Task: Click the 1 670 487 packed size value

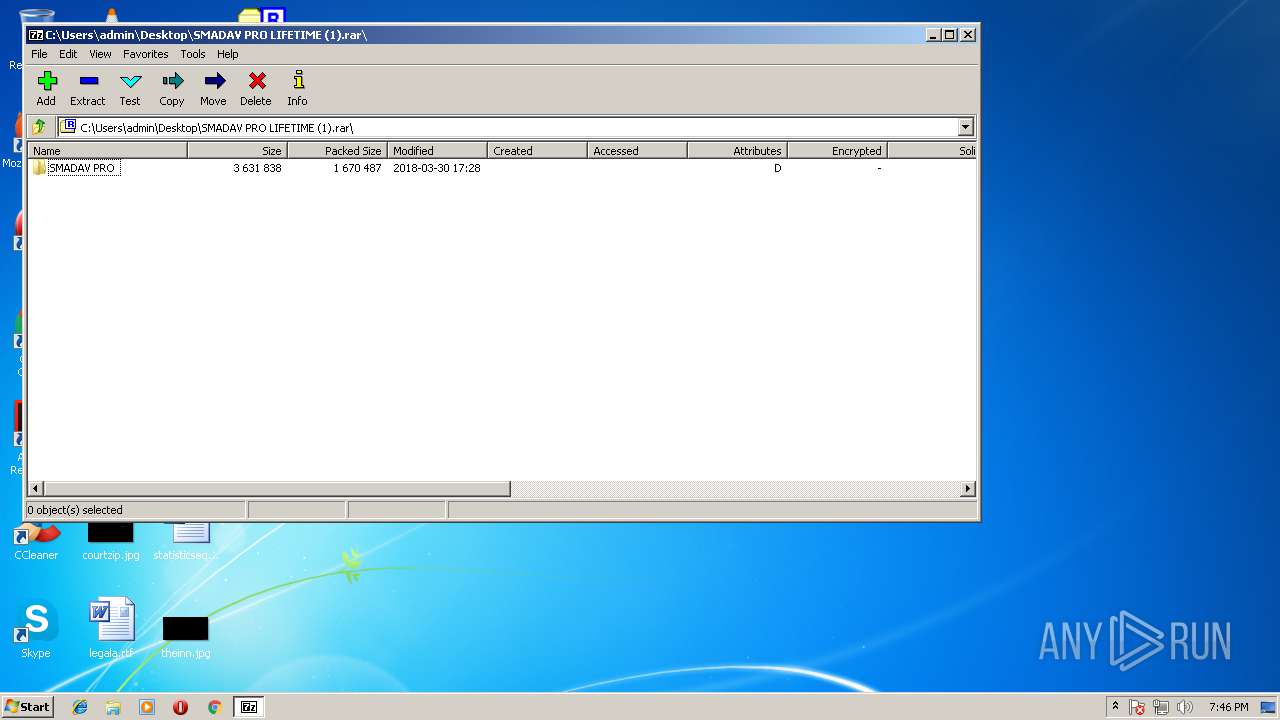Action: tap(357, 168)
